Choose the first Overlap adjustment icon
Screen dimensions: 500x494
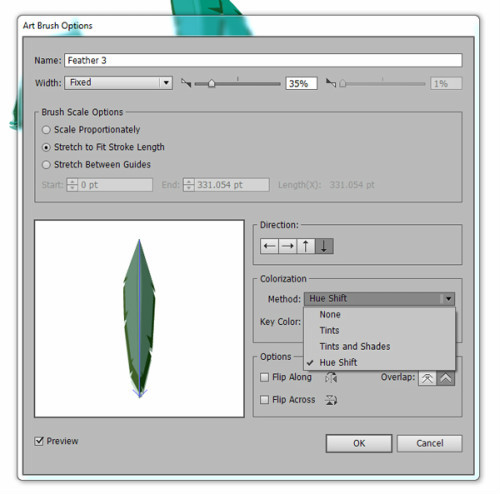pos(427,378)
